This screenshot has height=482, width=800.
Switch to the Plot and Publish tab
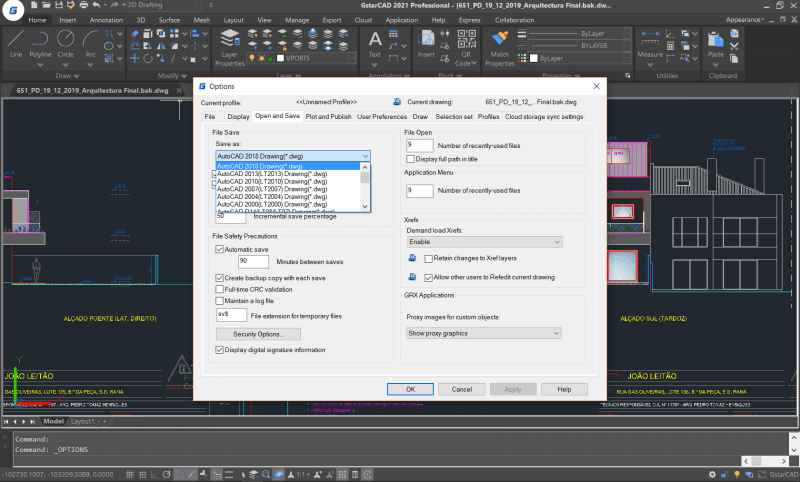328,116
